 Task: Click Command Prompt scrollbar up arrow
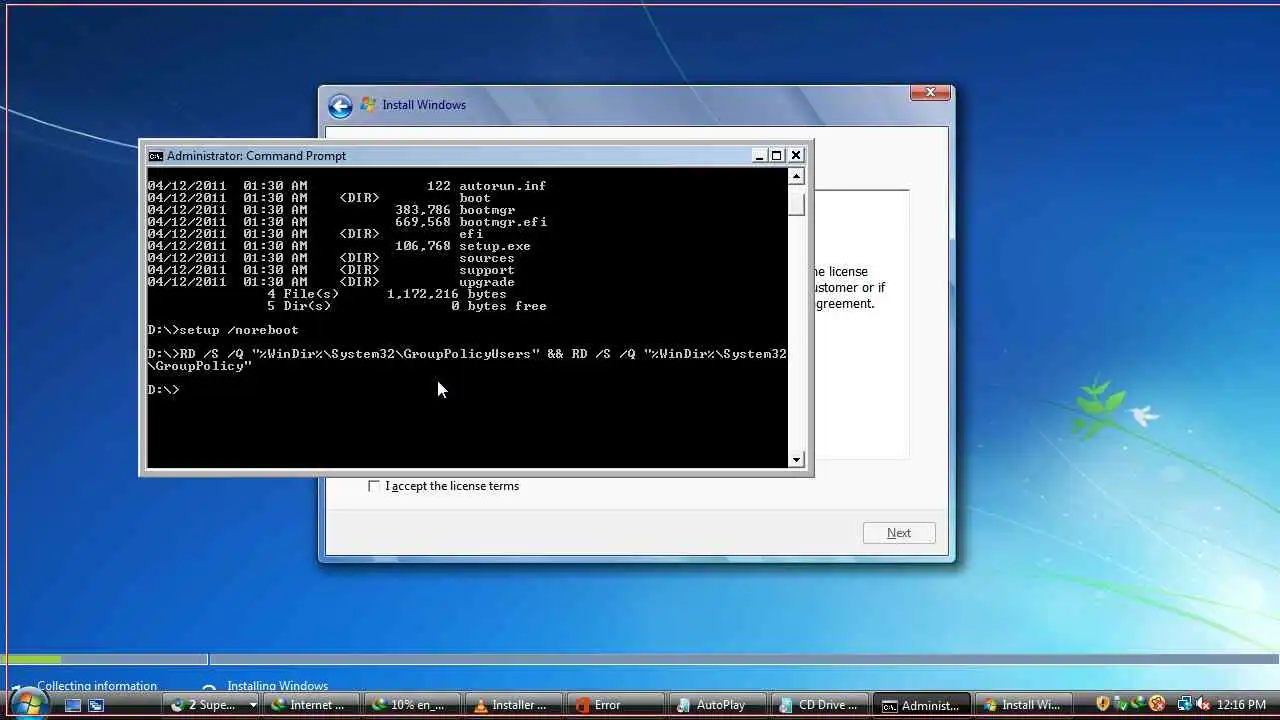pyautogui.click(x=796, y=176)
